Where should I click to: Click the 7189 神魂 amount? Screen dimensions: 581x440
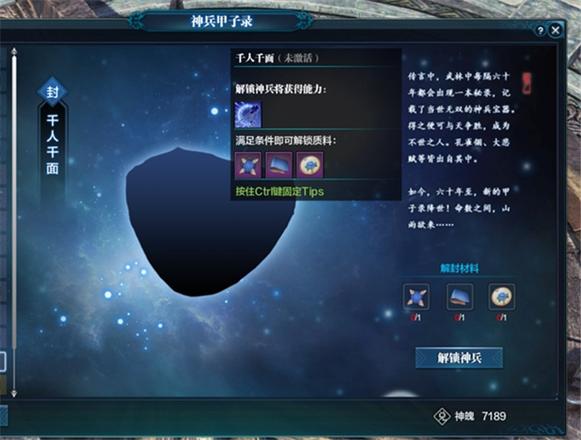pos(494,416)
